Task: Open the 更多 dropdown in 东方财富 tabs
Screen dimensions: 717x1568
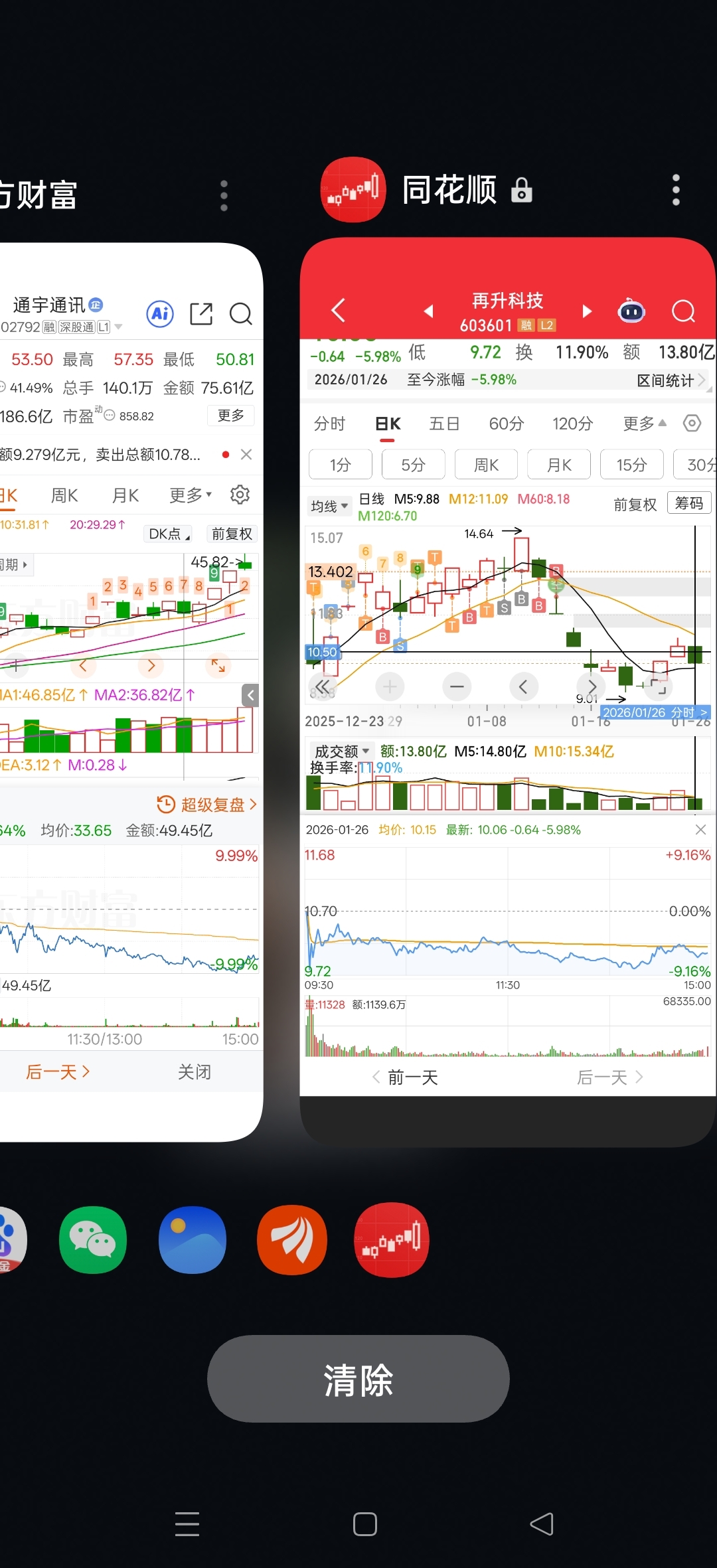Action: pos(191,495)
